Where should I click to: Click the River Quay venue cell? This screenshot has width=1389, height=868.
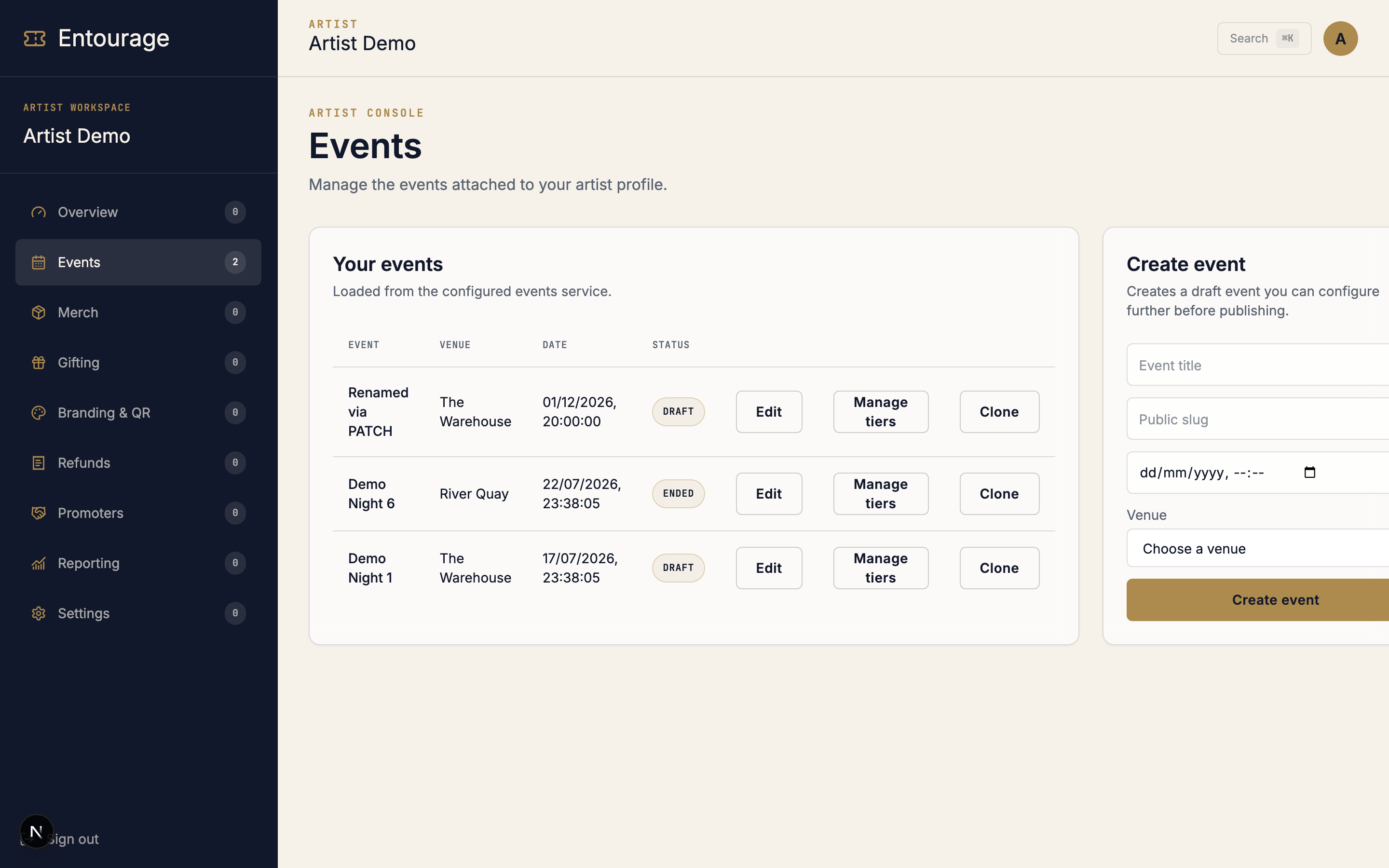point(474,494)
